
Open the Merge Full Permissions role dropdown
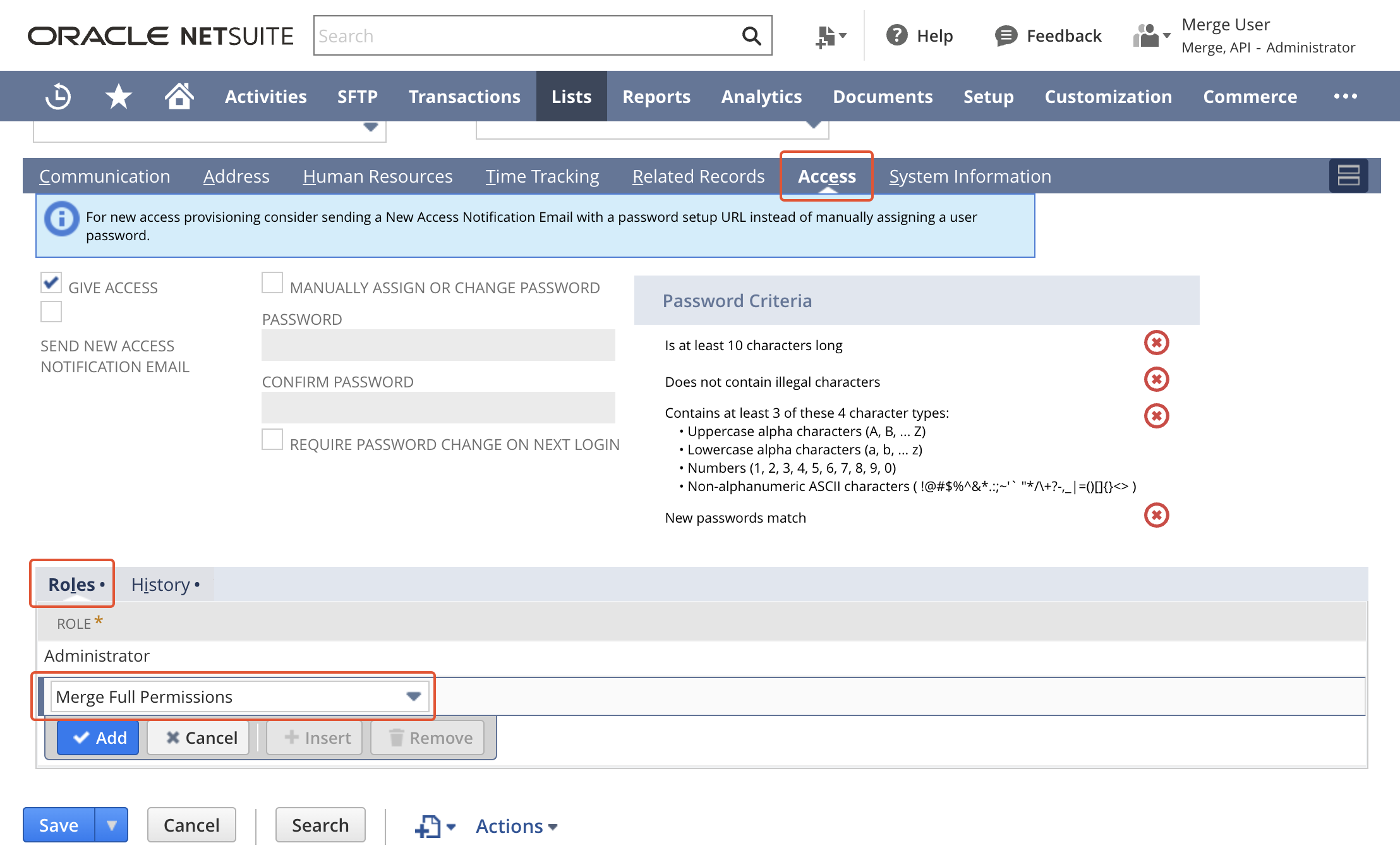tap(414, 696)
